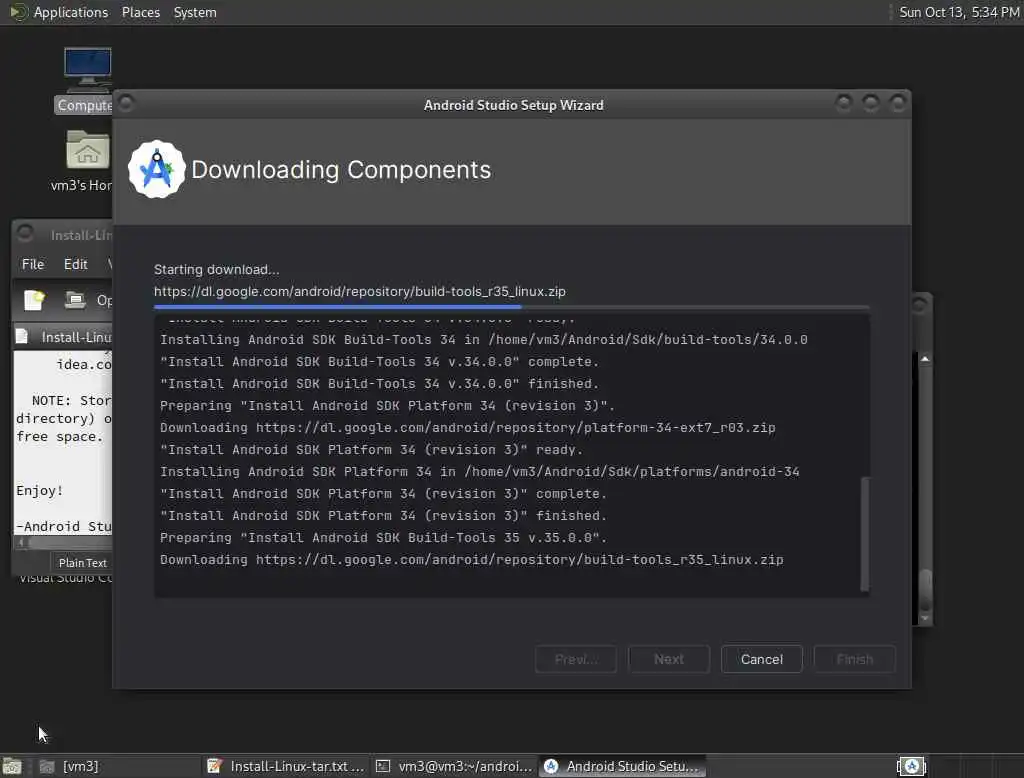
Task: Switch to the vm3 terminal taskbar window
Action: 455,766
